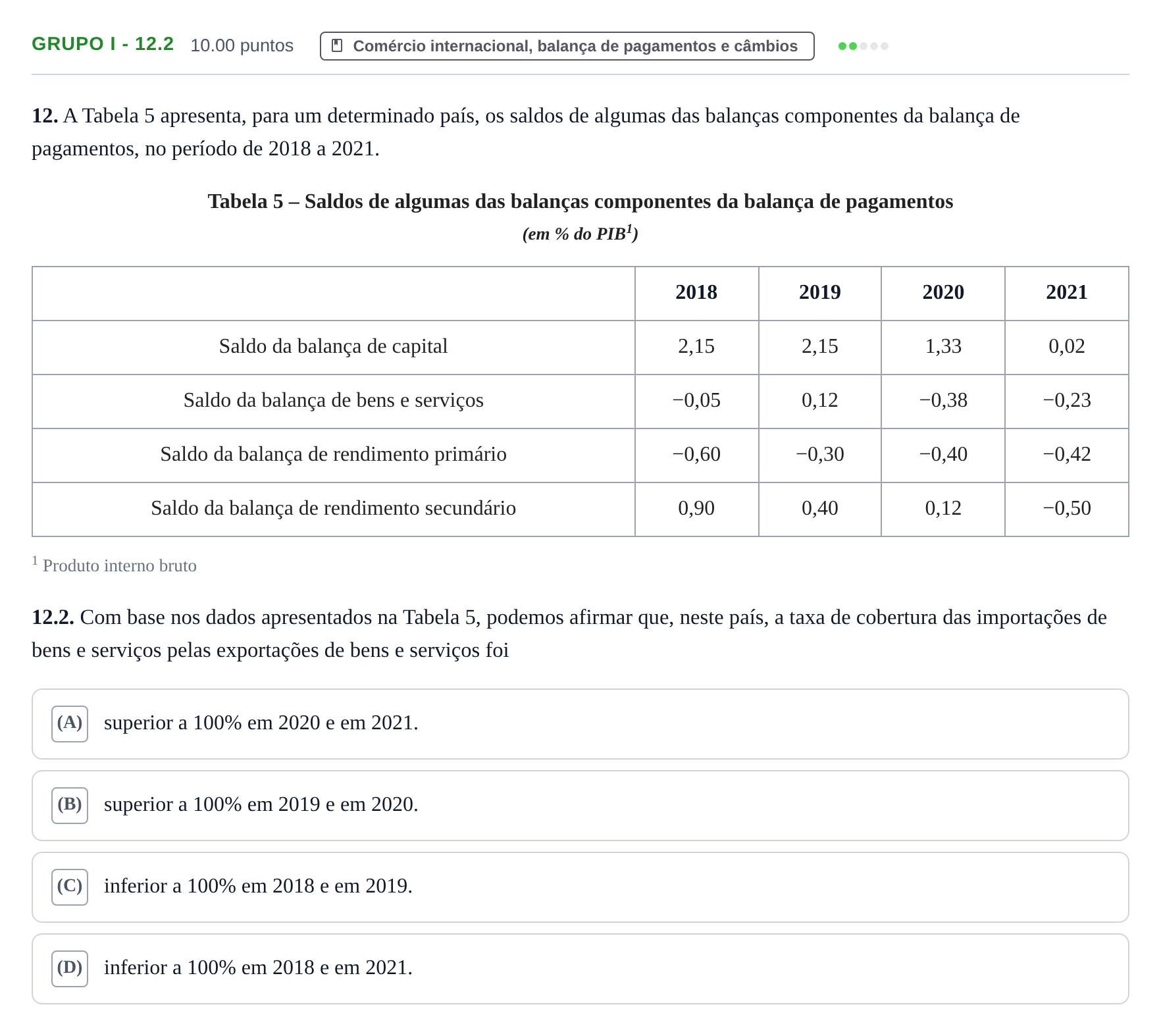Click the 2021 column header
The width and height of the screenshot is (1161, 1036).
[1067, 292]
